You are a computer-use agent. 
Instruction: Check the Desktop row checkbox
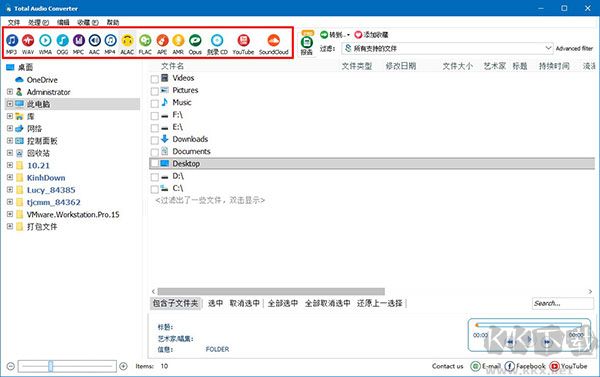pyautogui.click(x=155, y=163)
